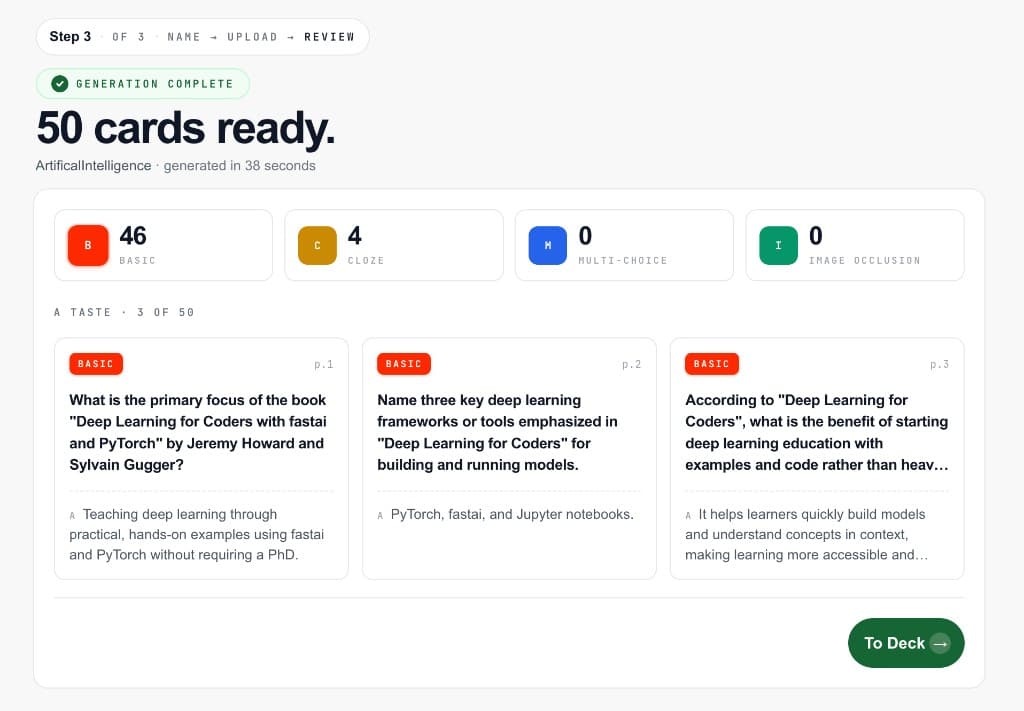Click the answer PyTorch, fastai, and Jupyter notebooks
The image size is (1024, 711).
click(x=512, y=514)
